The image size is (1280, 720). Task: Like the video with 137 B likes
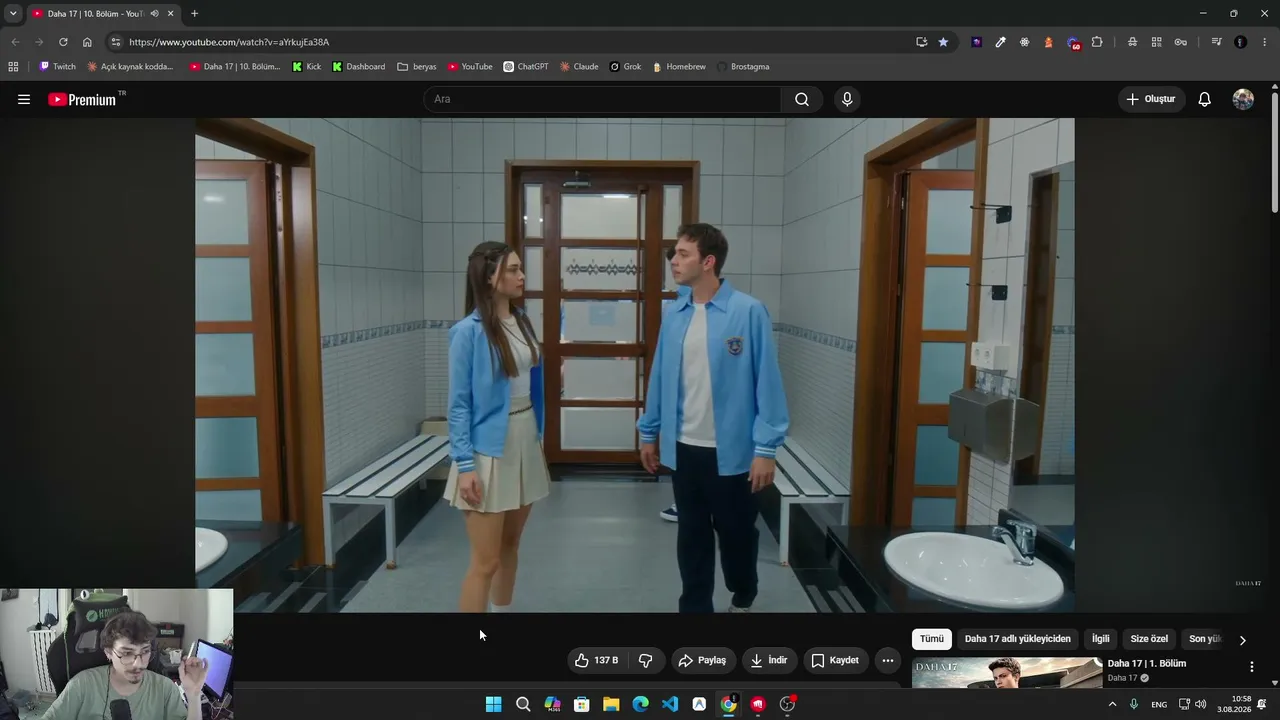click(x=597, y=660)
